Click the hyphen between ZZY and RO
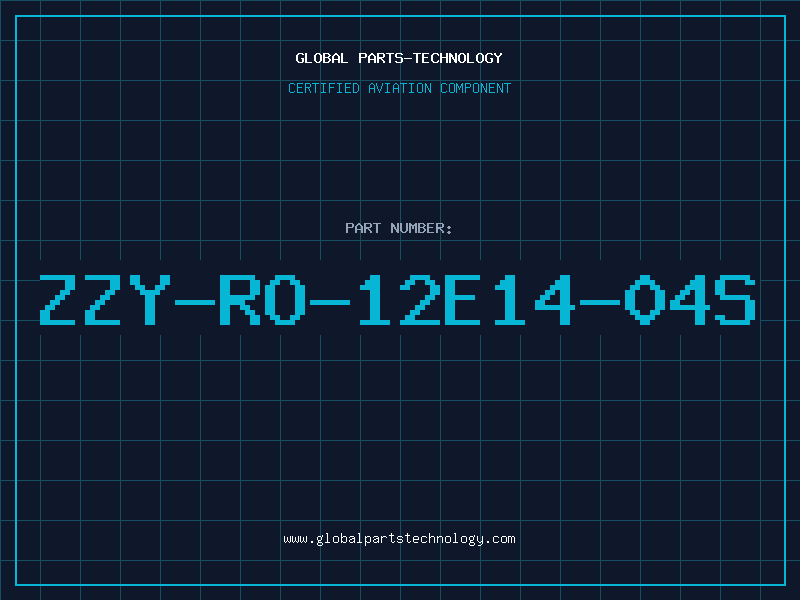 [x=195, y=303]
